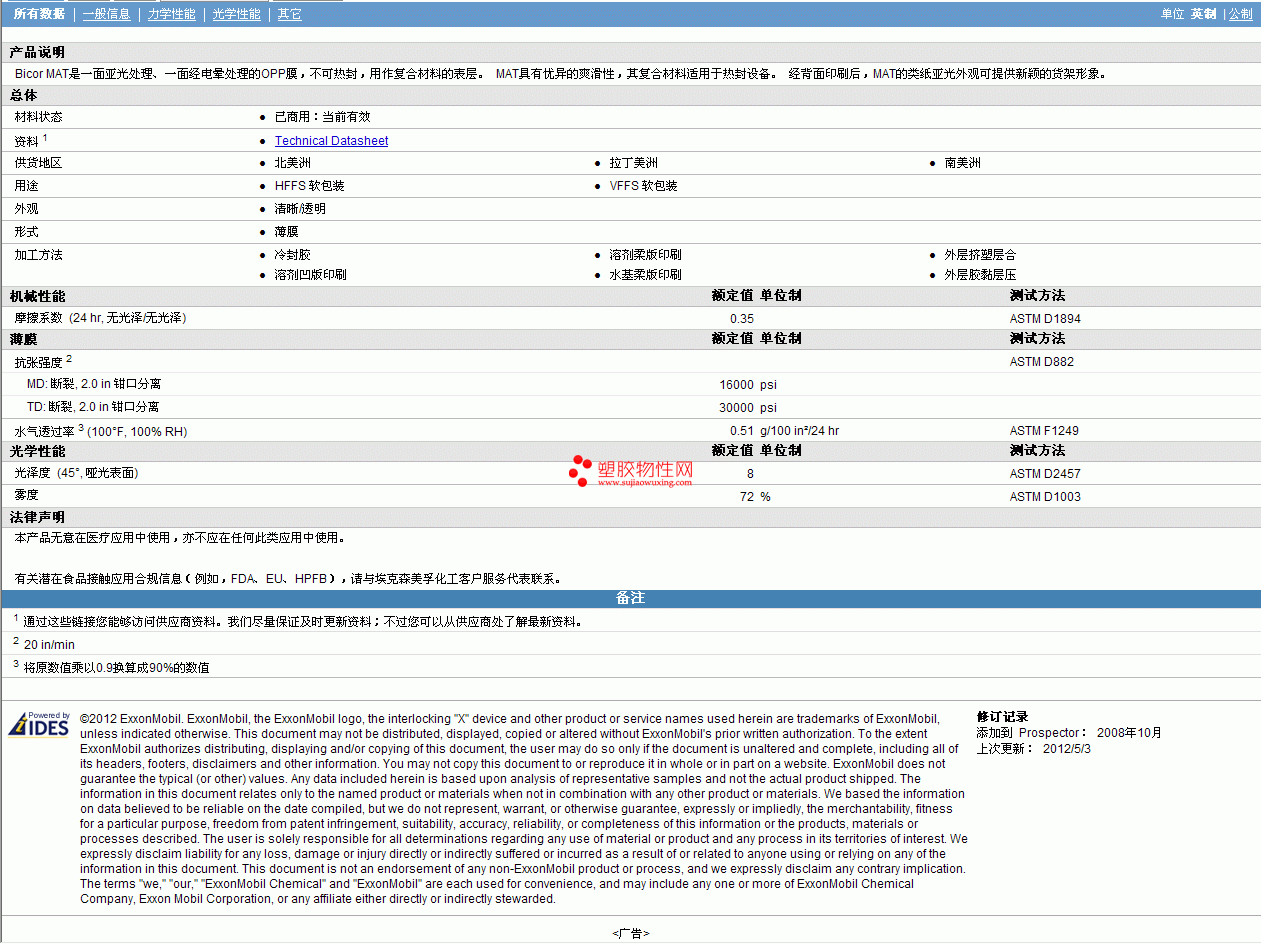This screenshot has width=1261, height=944.
Task: Click ASTM F1249 test method
Action: (1044, 431)
